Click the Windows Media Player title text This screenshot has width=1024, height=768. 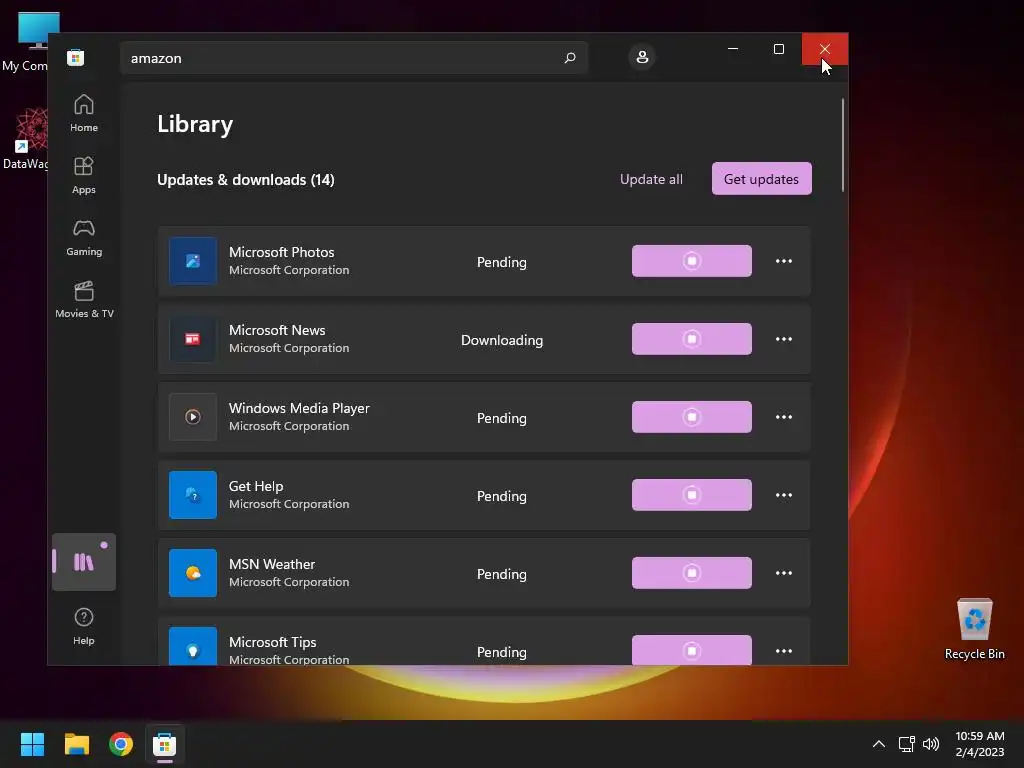tap(299, 408)
